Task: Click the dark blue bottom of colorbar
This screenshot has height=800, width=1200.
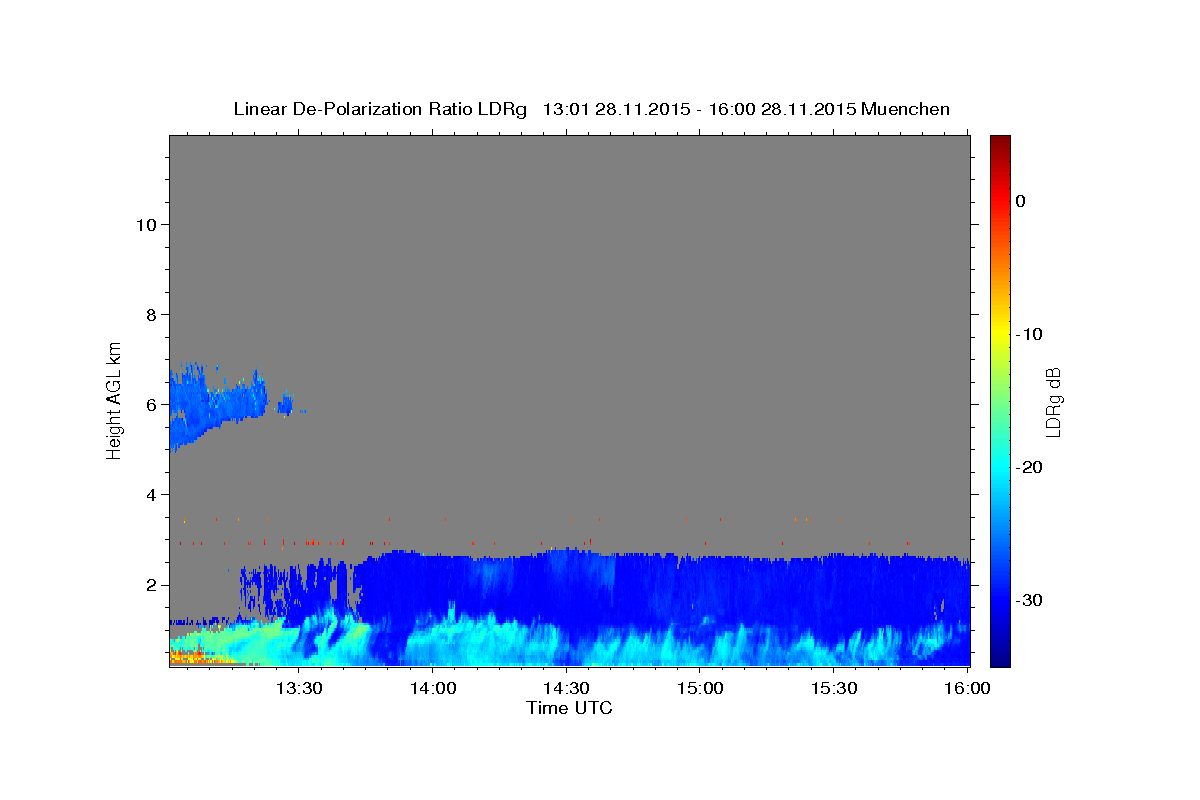Action: click(1000, 659)
